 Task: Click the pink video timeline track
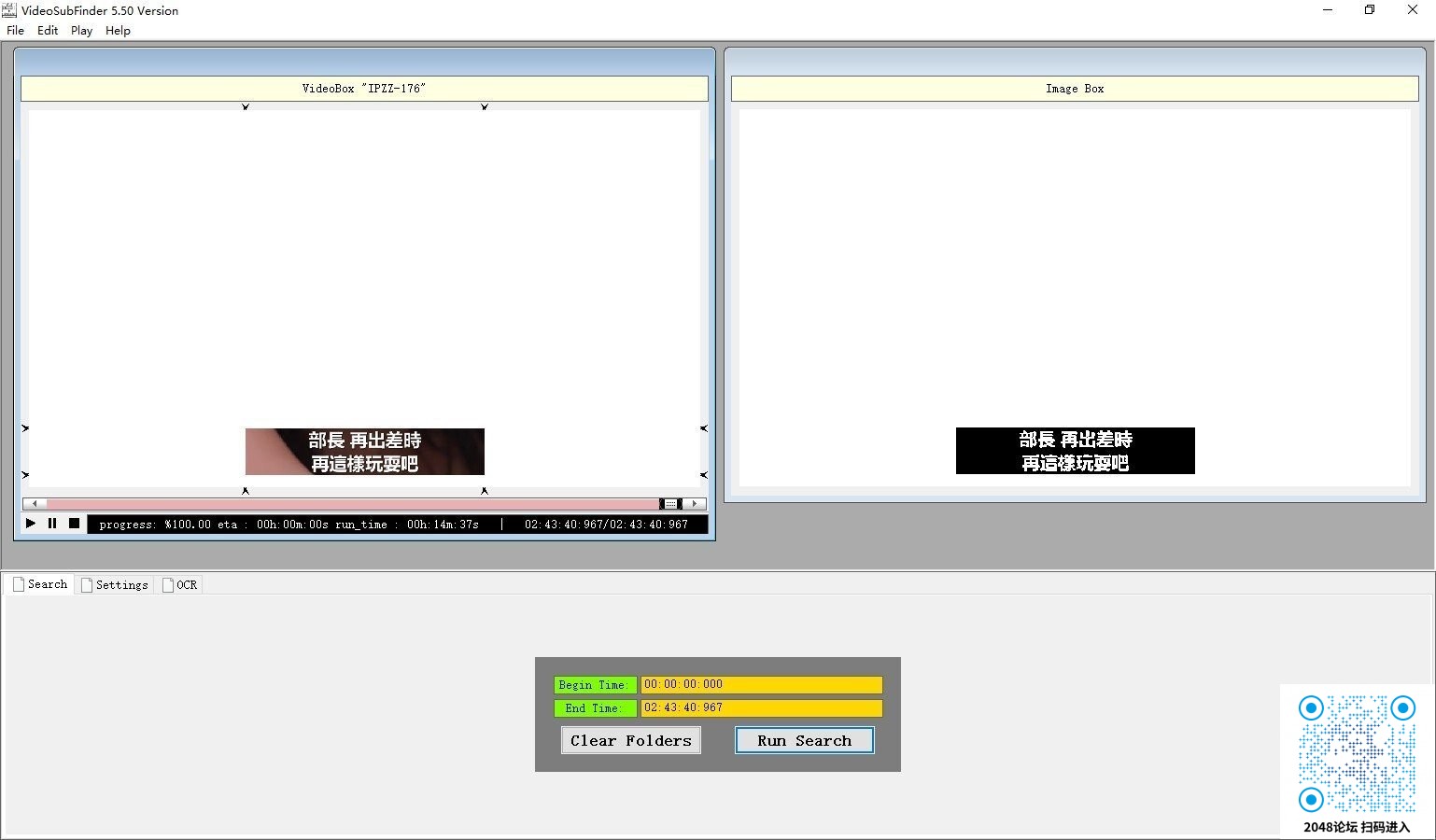353,504
